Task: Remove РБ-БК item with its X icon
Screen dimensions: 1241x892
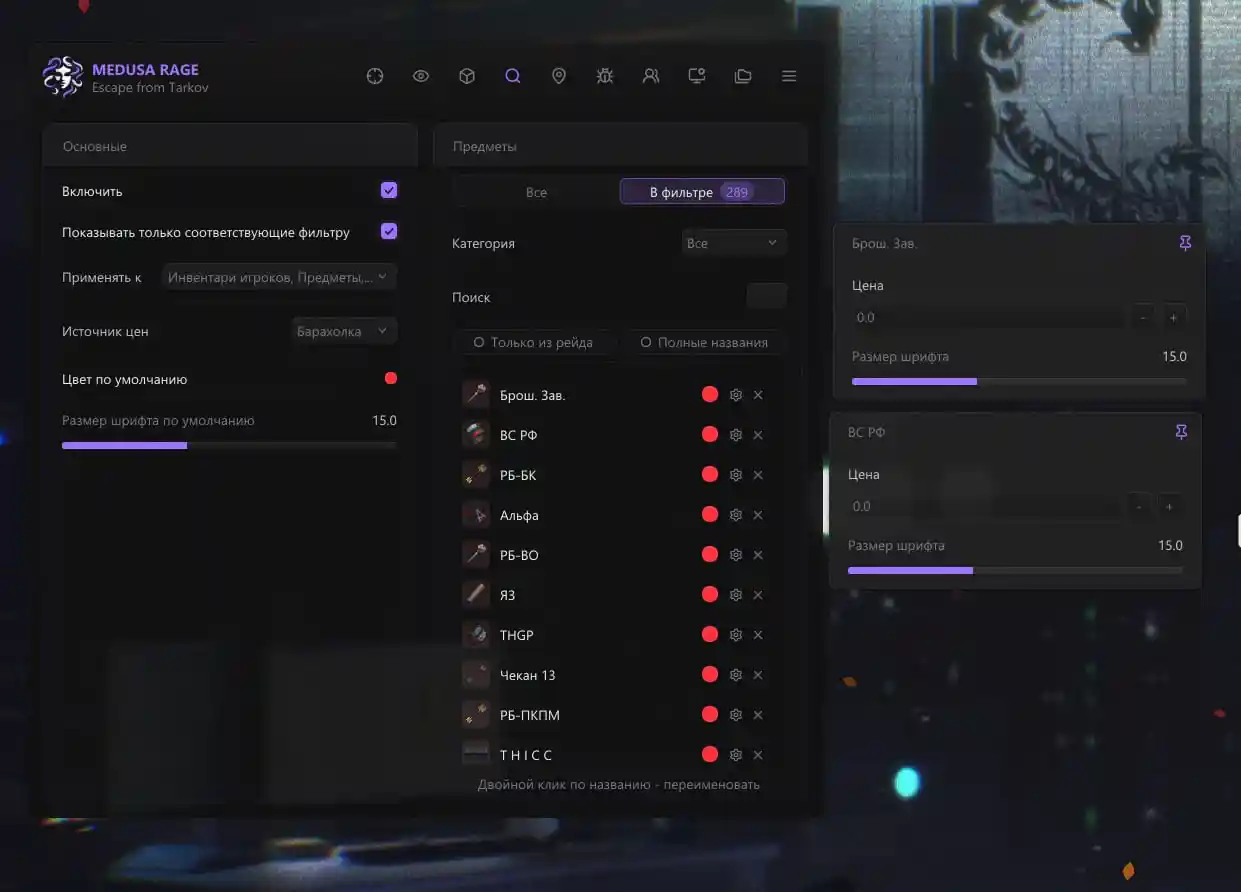Action: pos(758,475)
